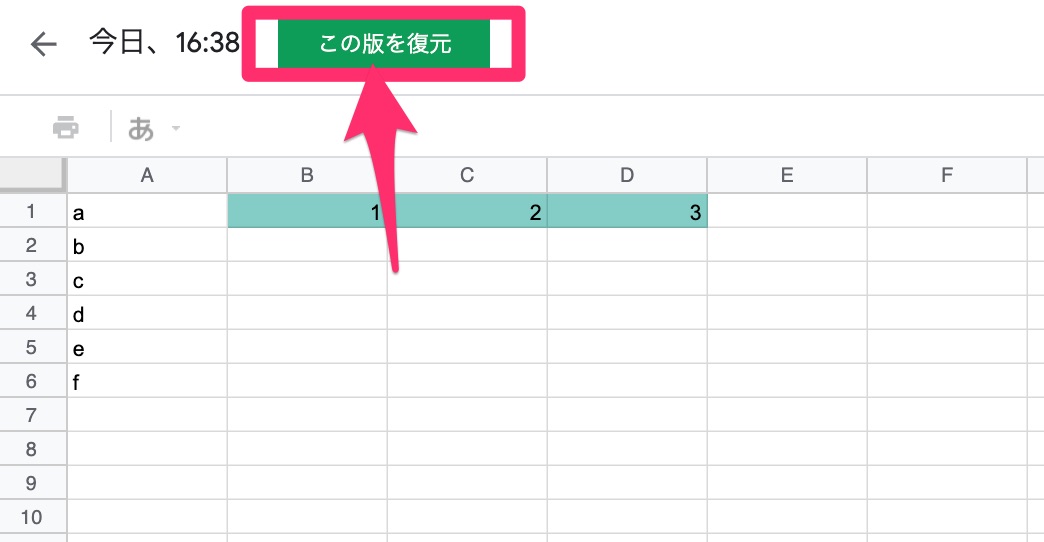
Task: Click the select-all corner box
Action: click(x=32, y=175)
